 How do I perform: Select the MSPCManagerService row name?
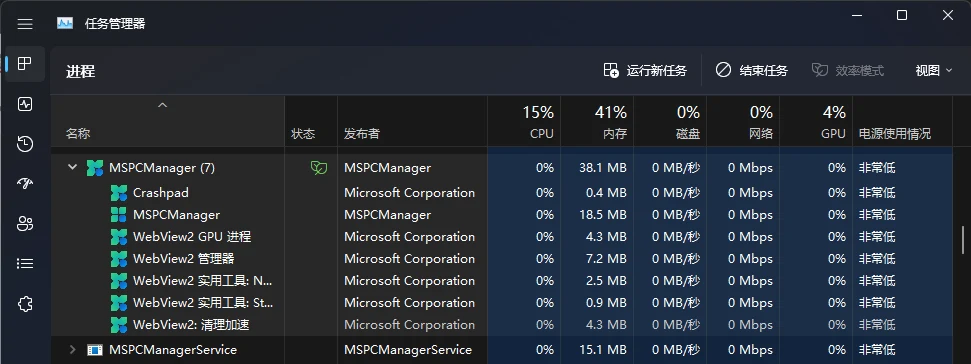click(173, 350)
